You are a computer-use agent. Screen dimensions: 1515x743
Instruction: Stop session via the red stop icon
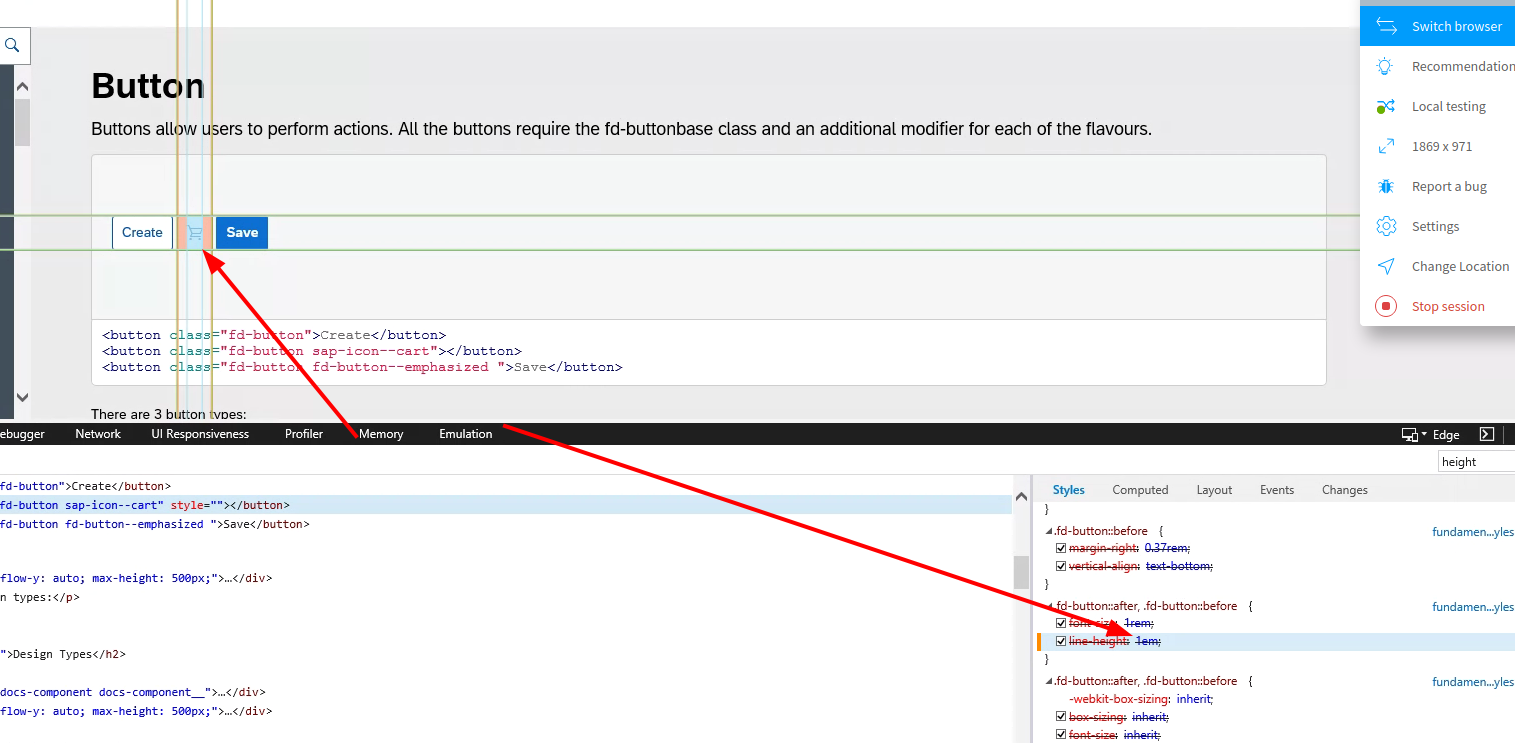tap(1386, 306)
